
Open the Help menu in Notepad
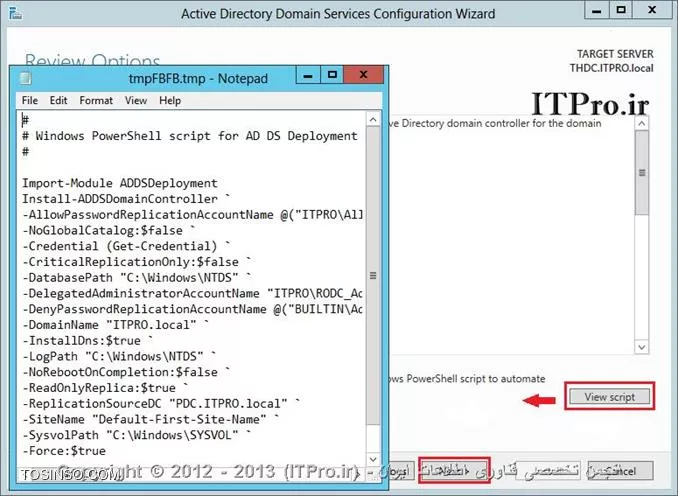click(170, 101)
